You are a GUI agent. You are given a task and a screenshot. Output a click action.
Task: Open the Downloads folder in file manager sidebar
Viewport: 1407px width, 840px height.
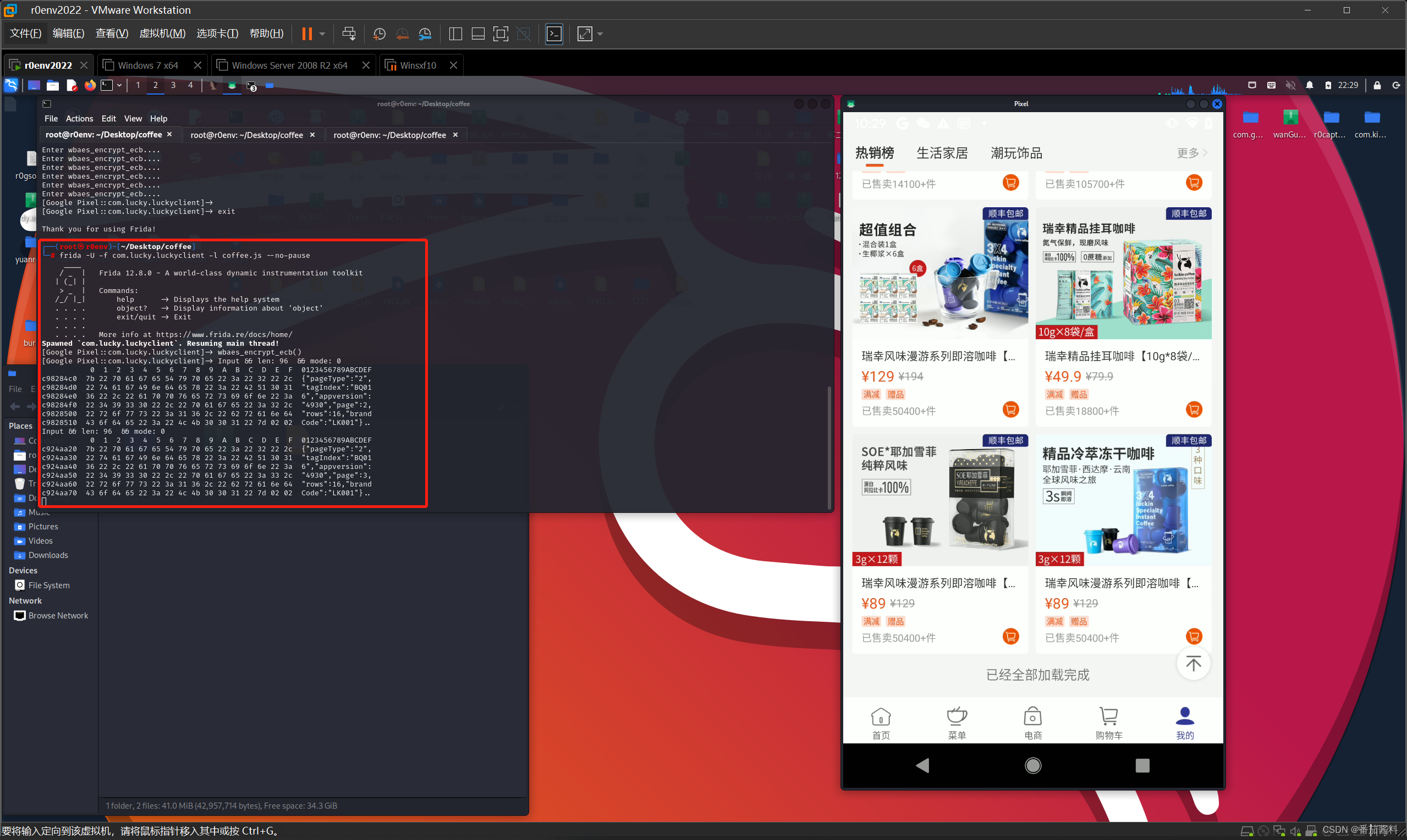click(48, 555)
